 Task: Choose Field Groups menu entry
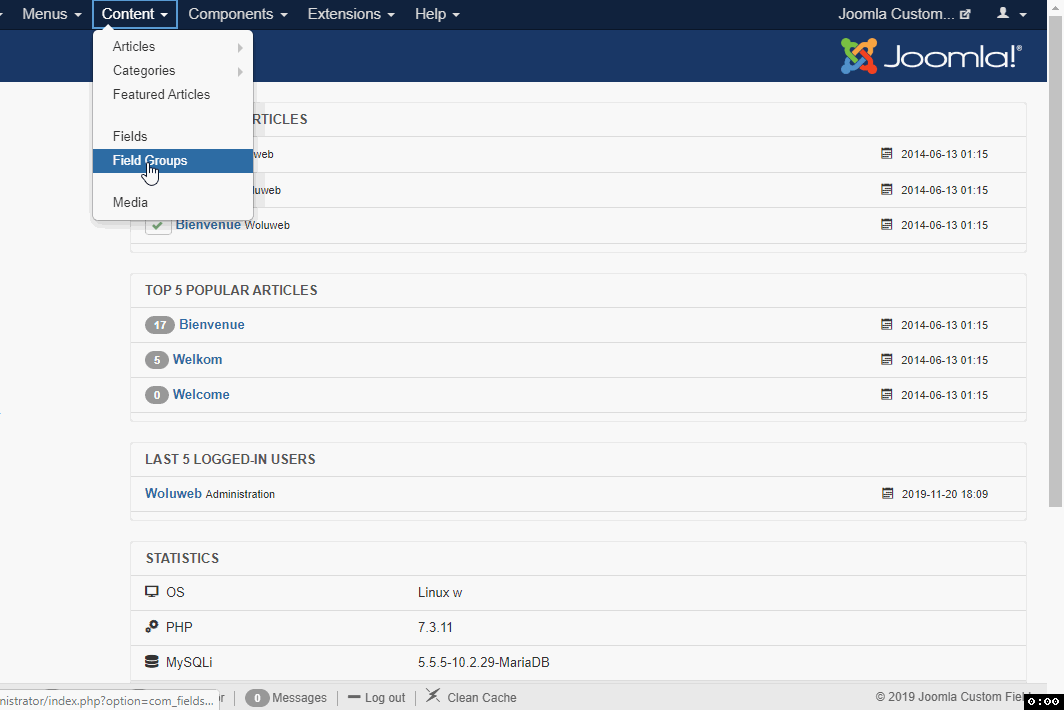[x=173, y=161]
